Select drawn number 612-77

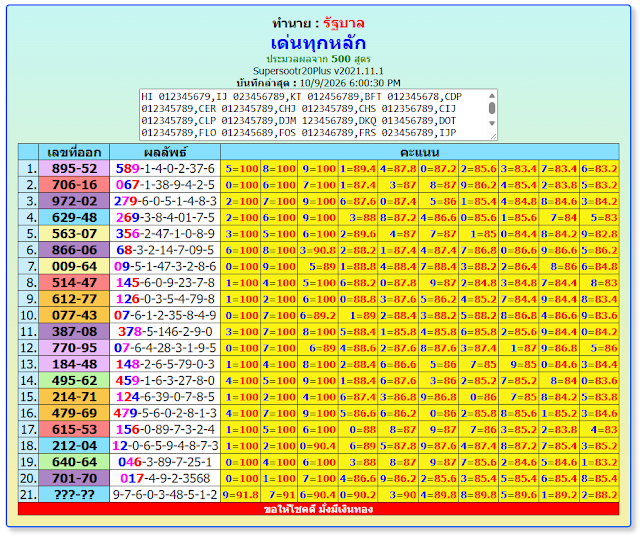[x=74, y=299]
